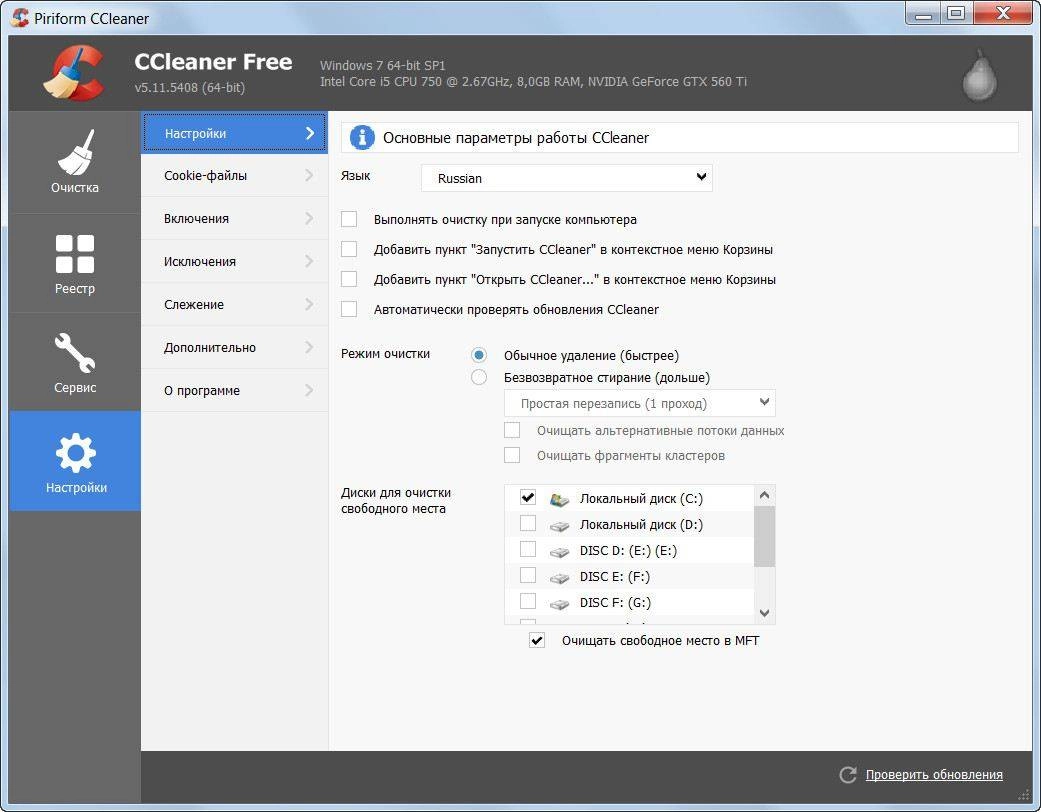Image resolution: width=1041 pixels, height=812 pixels.
Task: Enable Автоматически проверять обновления CCleaner
Action: (x=349, y=309)
